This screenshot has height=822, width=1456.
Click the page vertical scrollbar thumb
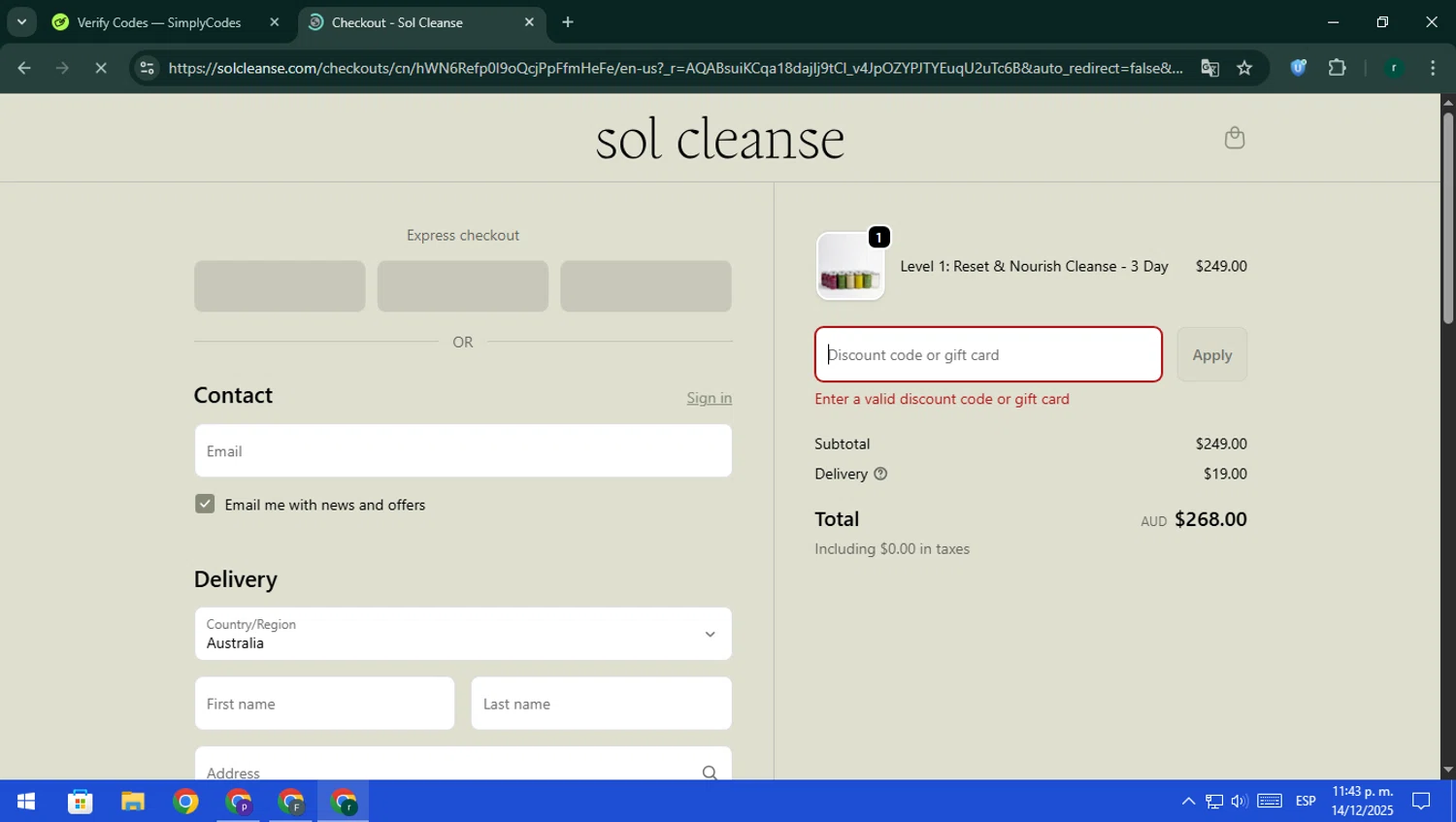[1448, 218]
